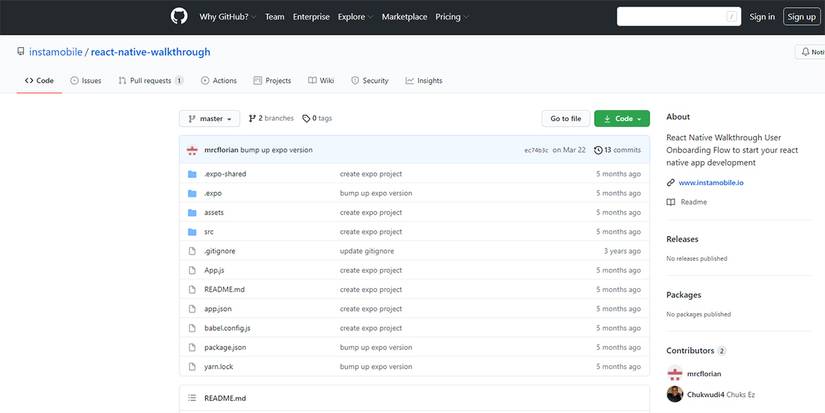
Task: Click folder icon beside src
Action: (192, 232)
